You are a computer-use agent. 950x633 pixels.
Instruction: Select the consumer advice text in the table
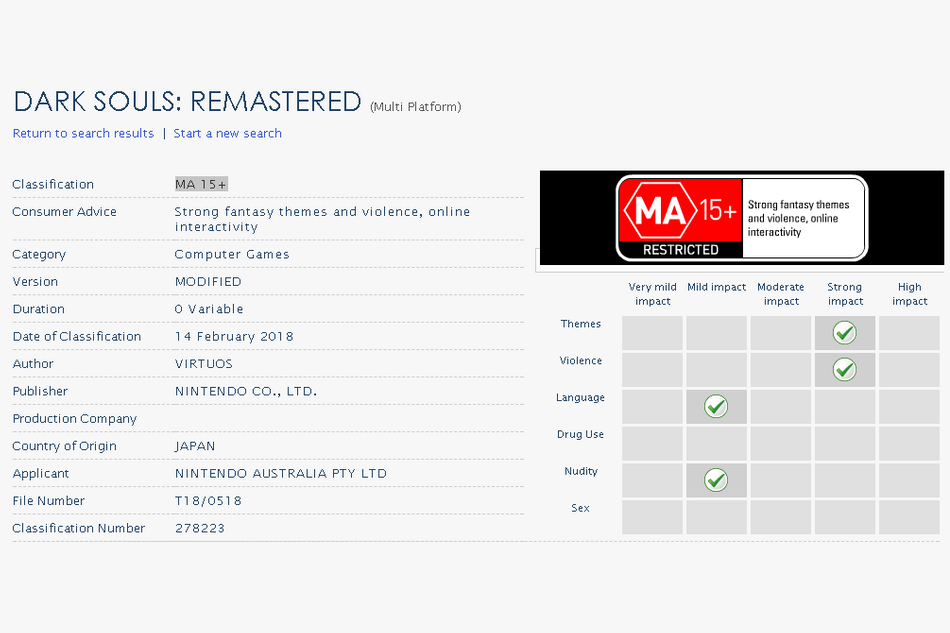point(322,219)
